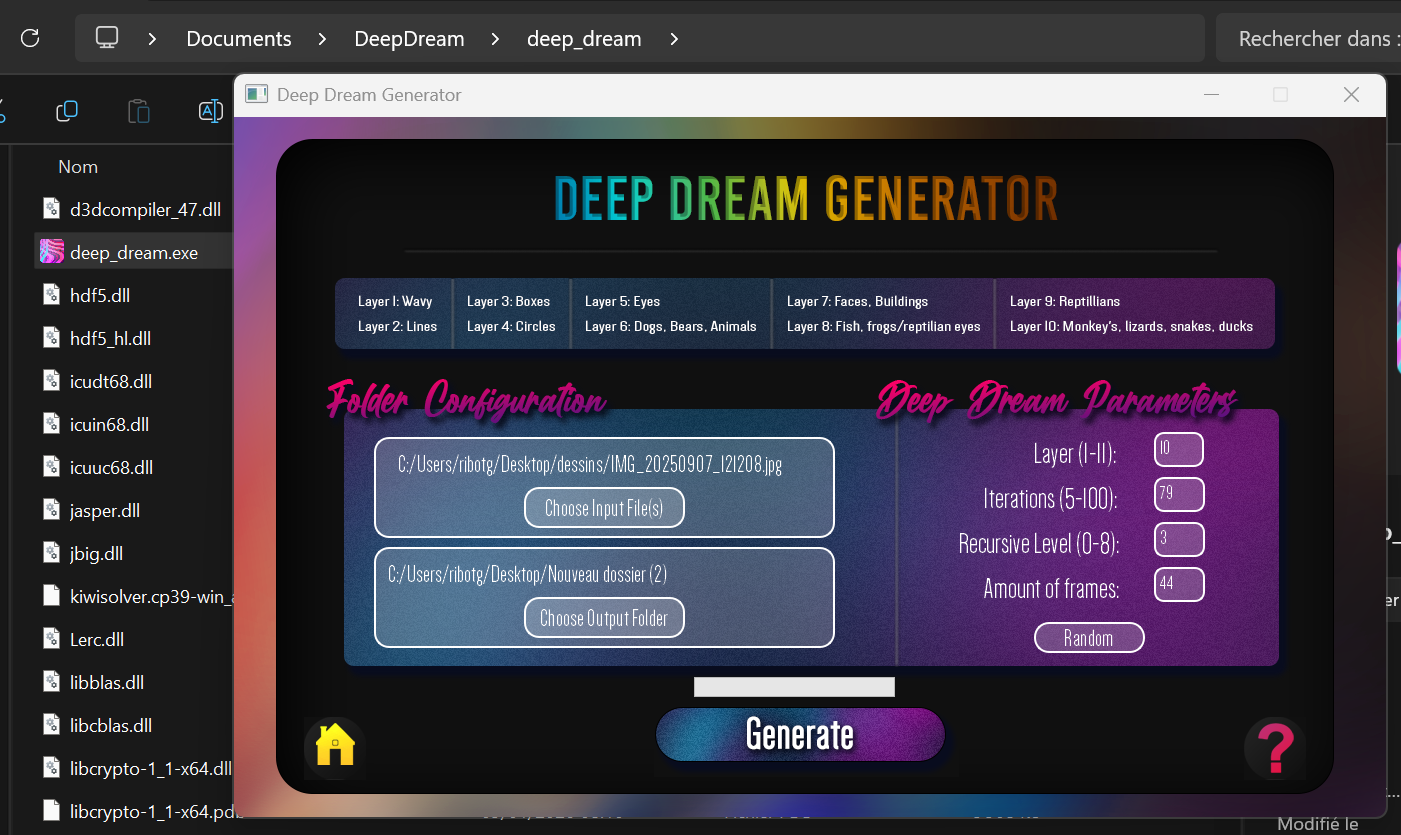Click the refresh icon in Explorer
1401x835 pixels.
click(x=30, y=38)
